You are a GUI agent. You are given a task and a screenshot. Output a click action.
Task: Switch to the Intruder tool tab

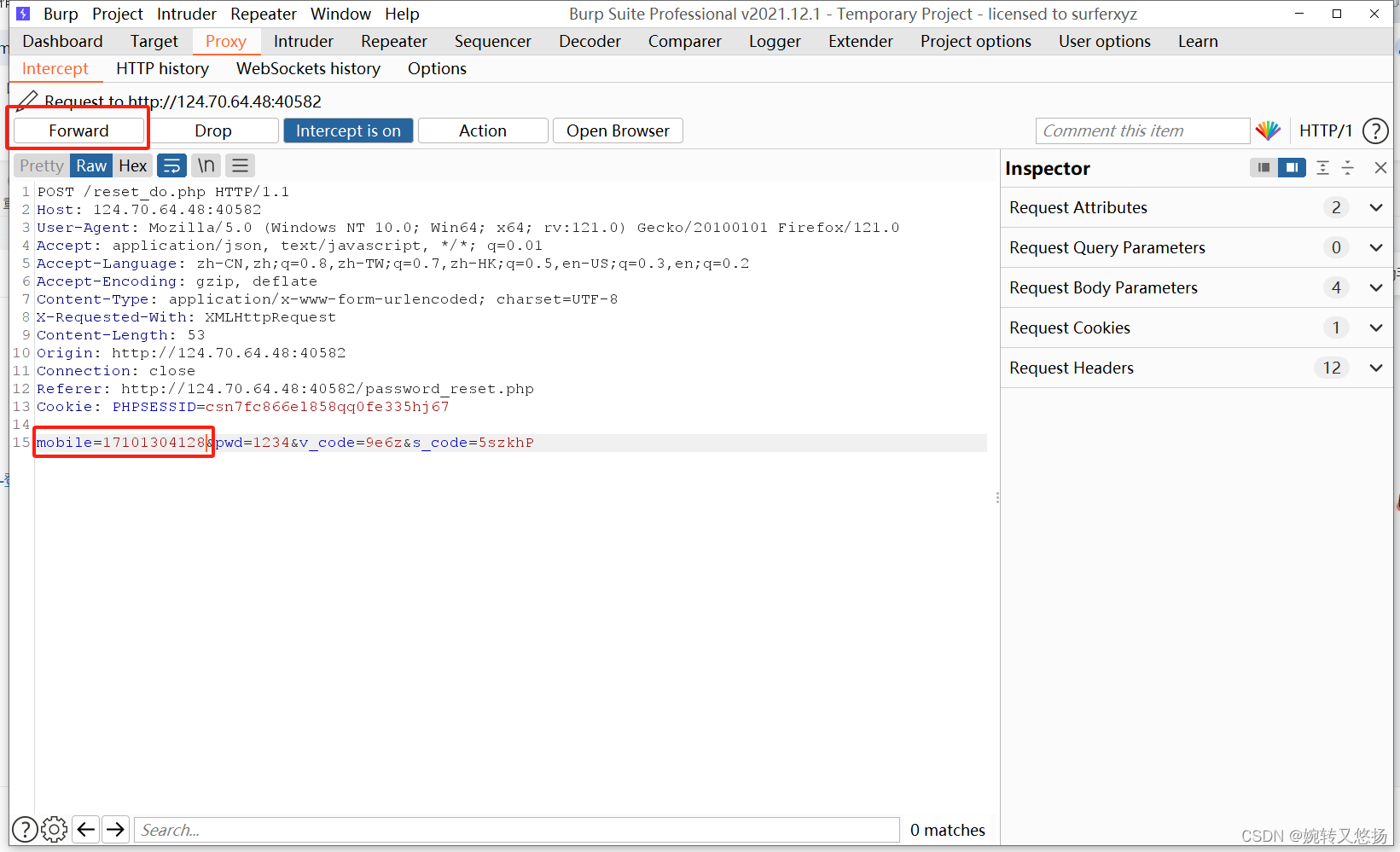point(304,41)
